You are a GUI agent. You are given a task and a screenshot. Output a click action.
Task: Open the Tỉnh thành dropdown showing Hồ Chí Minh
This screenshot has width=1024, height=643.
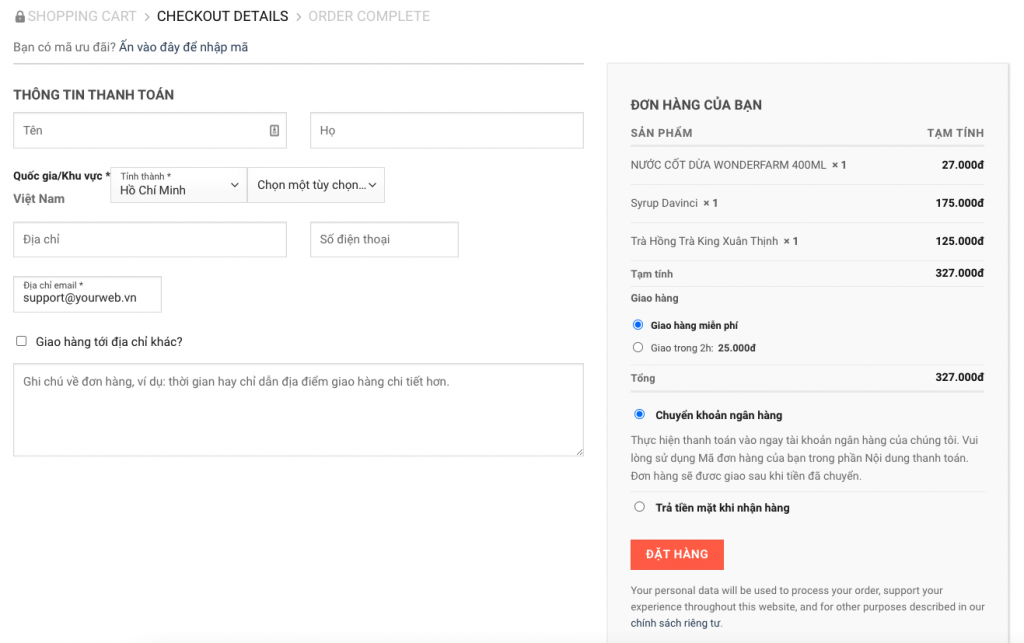(178, 185)
